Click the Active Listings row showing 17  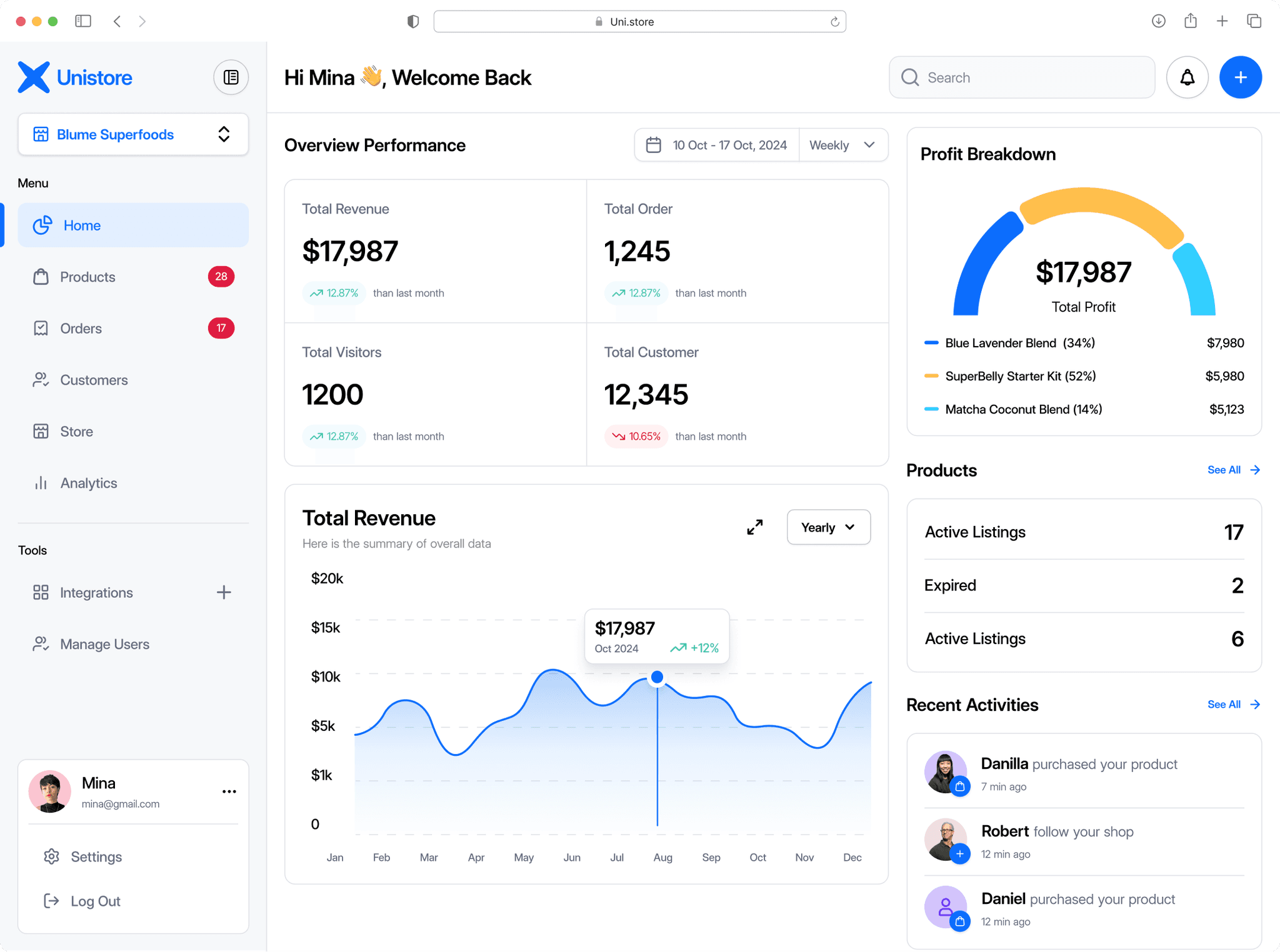[1084, 532]
